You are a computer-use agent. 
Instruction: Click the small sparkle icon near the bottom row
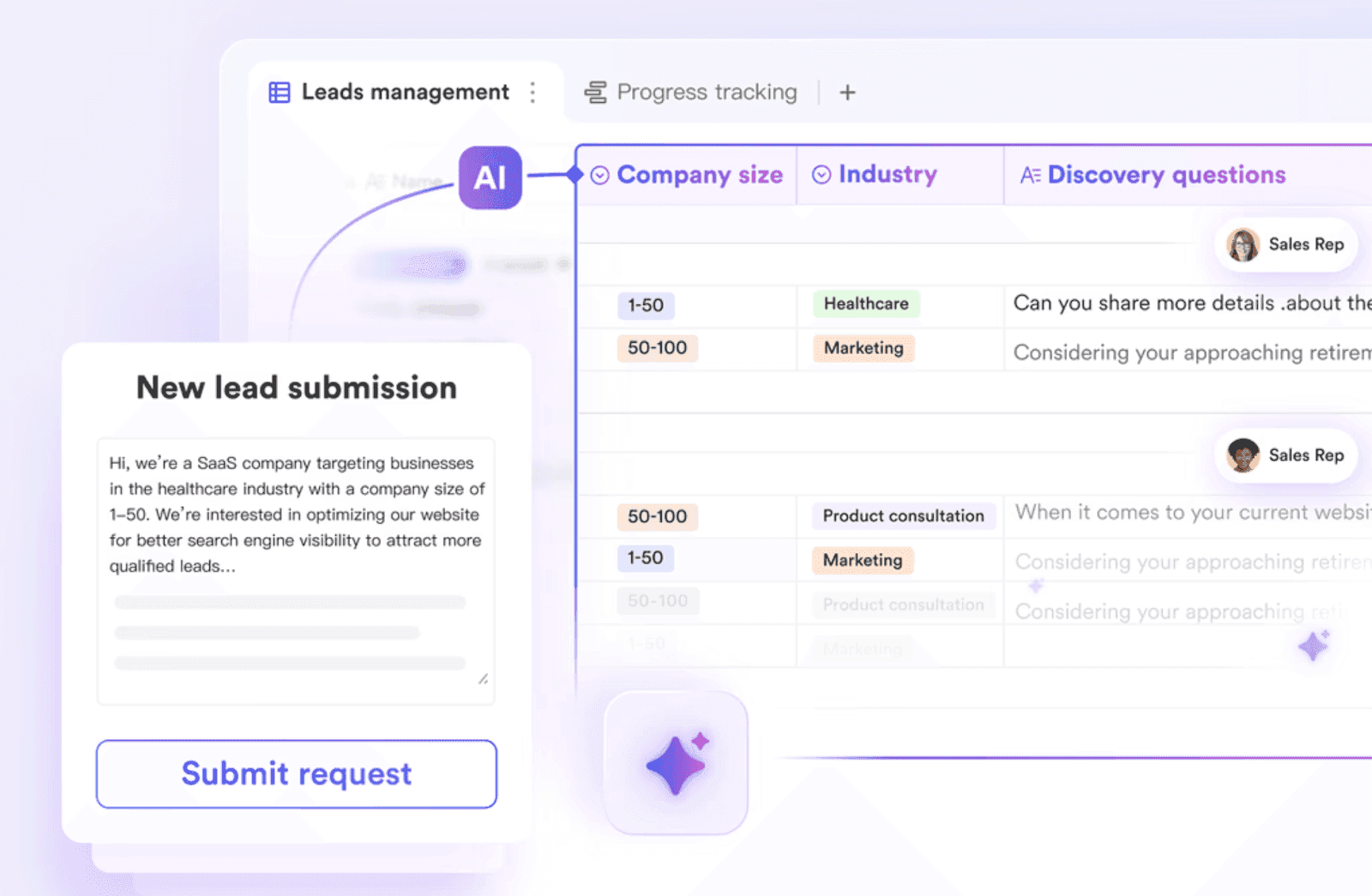1312,647
